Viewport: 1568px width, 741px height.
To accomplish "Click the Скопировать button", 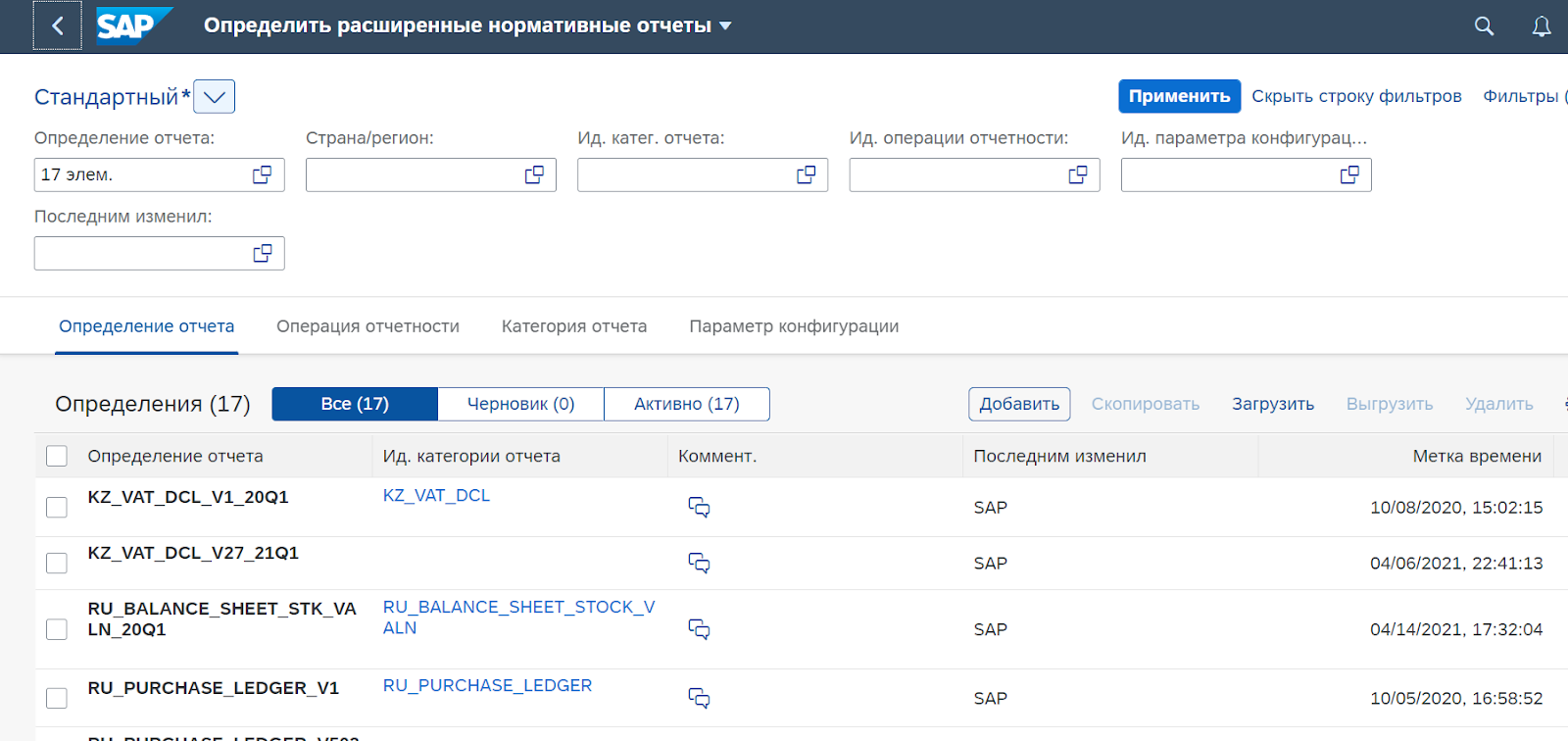I will pos(1145,404).
